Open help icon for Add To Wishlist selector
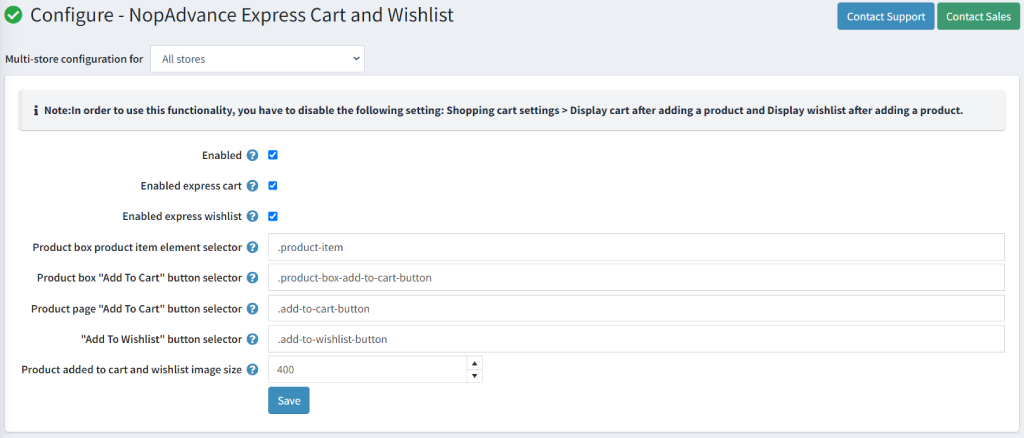 tap(253, 339)
